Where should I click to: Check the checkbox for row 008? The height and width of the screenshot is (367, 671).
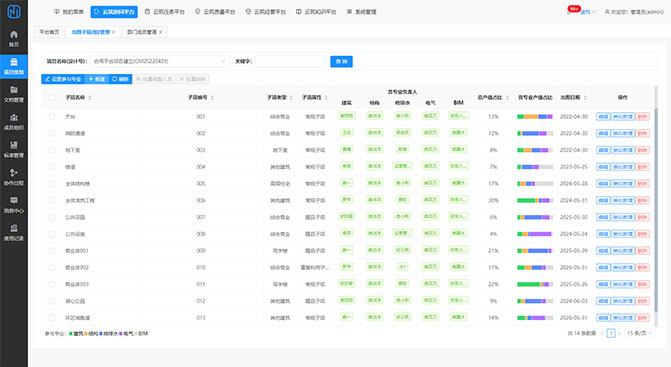[52, 234]
